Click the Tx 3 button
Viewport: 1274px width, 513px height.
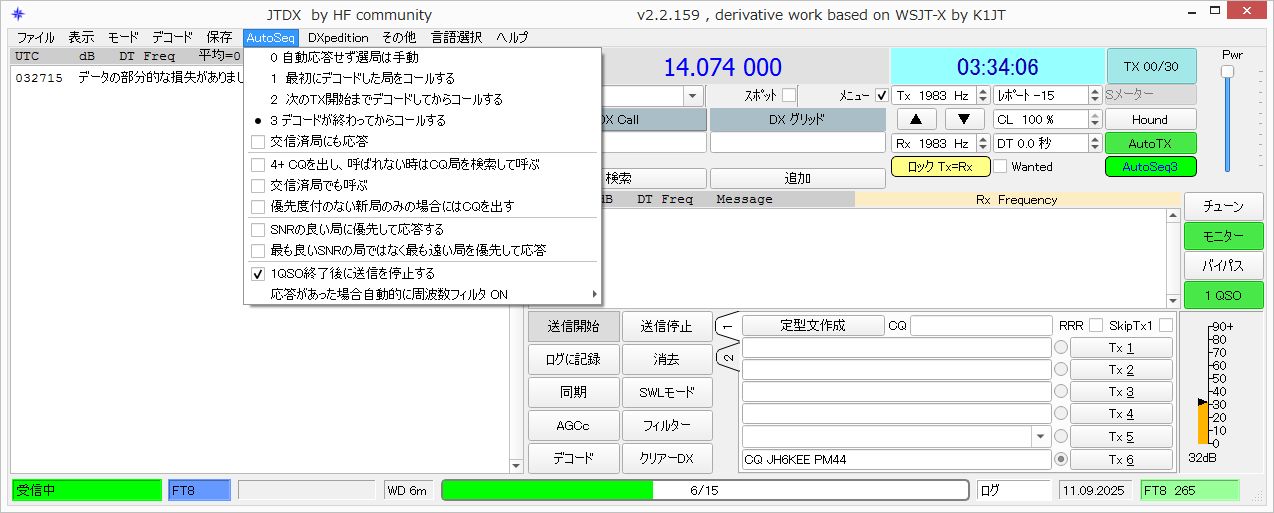1121,392
